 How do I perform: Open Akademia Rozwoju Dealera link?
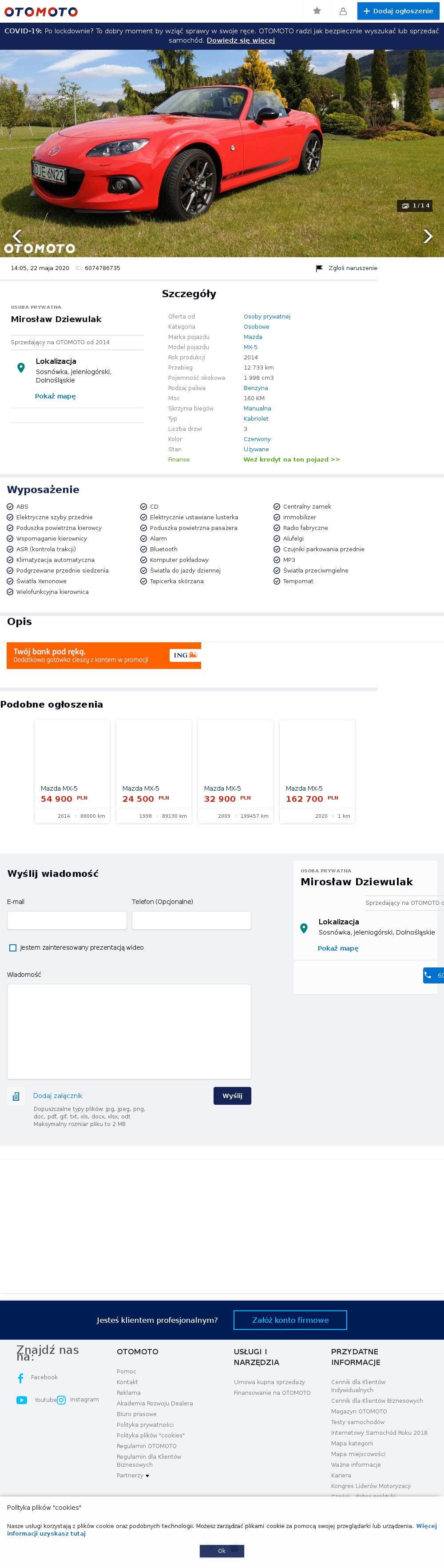coord(155,1404)
